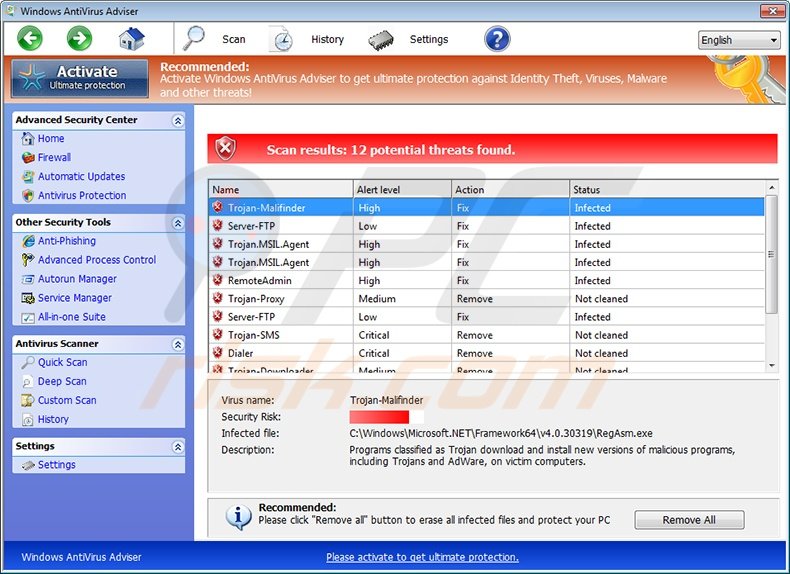
Task: Click the magnifying glass Scan icon
Action: pyautogui.click(x=194, y=38)
